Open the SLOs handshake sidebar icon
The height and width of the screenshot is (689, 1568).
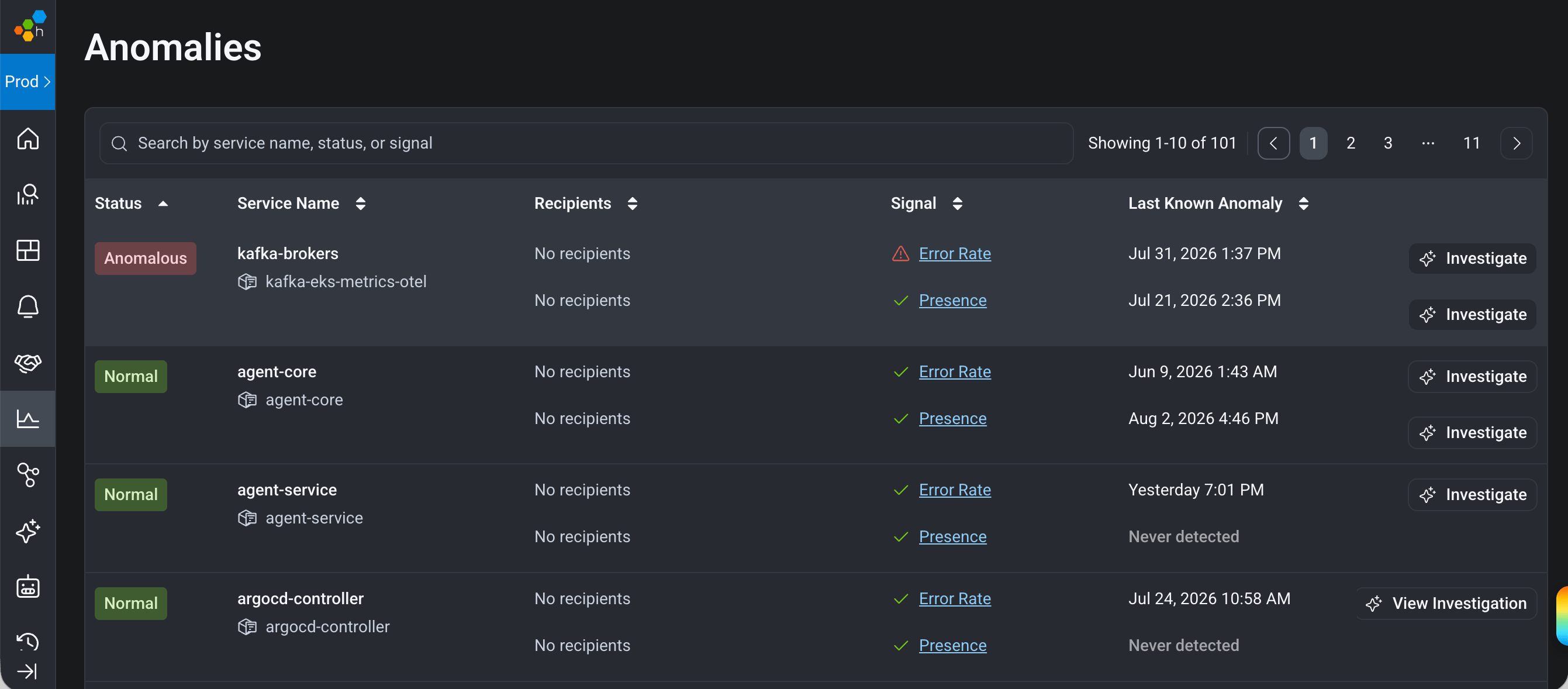28,363
